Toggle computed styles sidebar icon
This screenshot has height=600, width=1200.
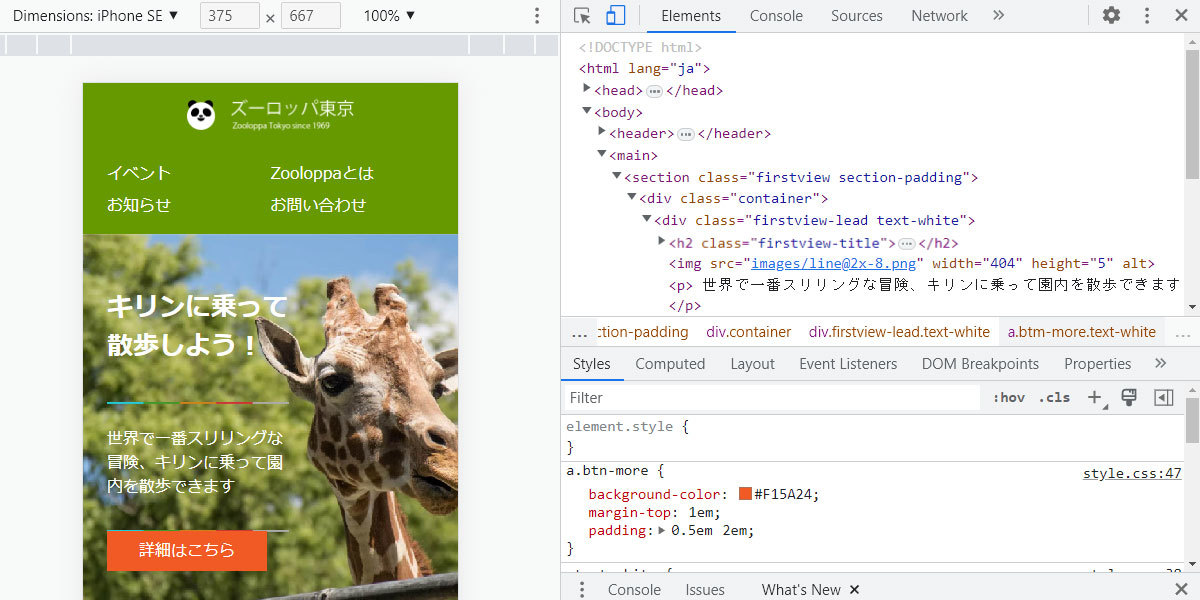coord(1163,398)
